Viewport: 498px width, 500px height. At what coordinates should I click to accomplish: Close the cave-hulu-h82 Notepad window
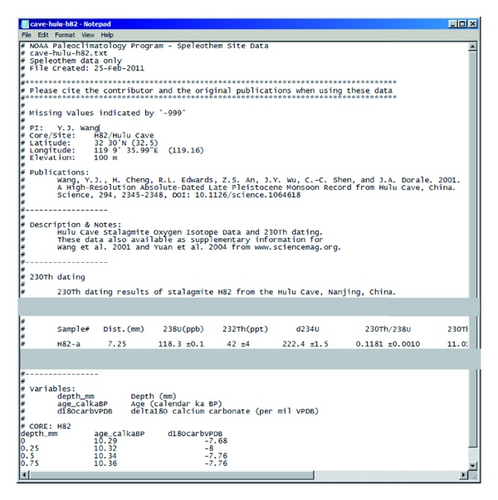pos(472,24)
